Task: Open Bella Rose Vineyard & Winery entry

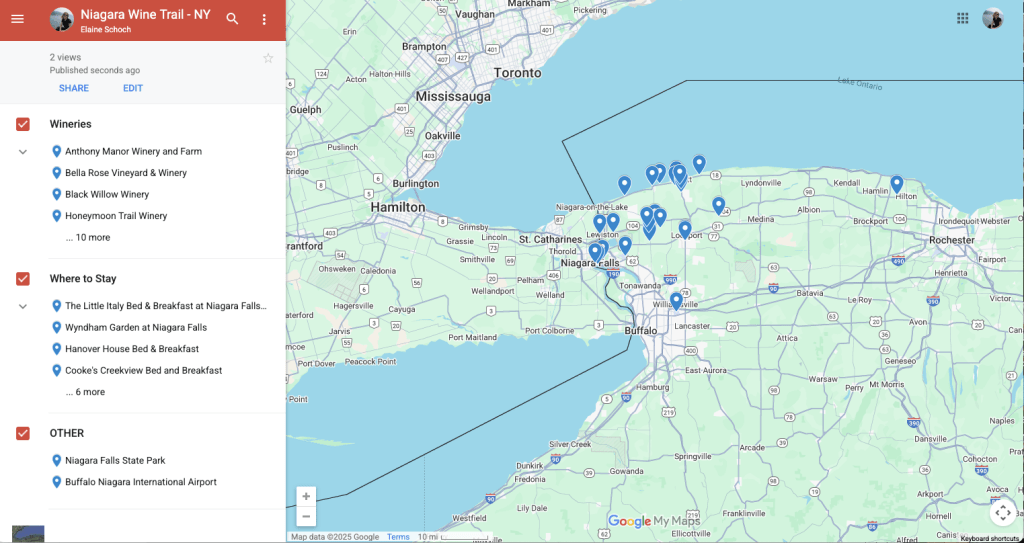Action: (x=126, y=173)
